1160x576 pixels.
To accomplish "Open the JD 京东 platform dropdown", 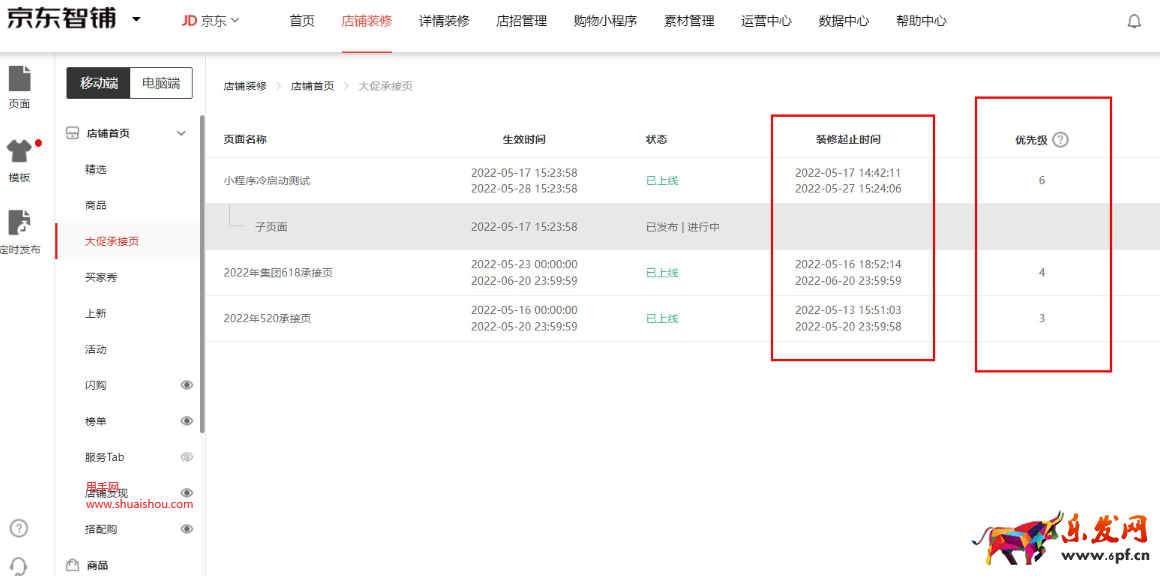I will pyautogui.click(x=211, y=21).
